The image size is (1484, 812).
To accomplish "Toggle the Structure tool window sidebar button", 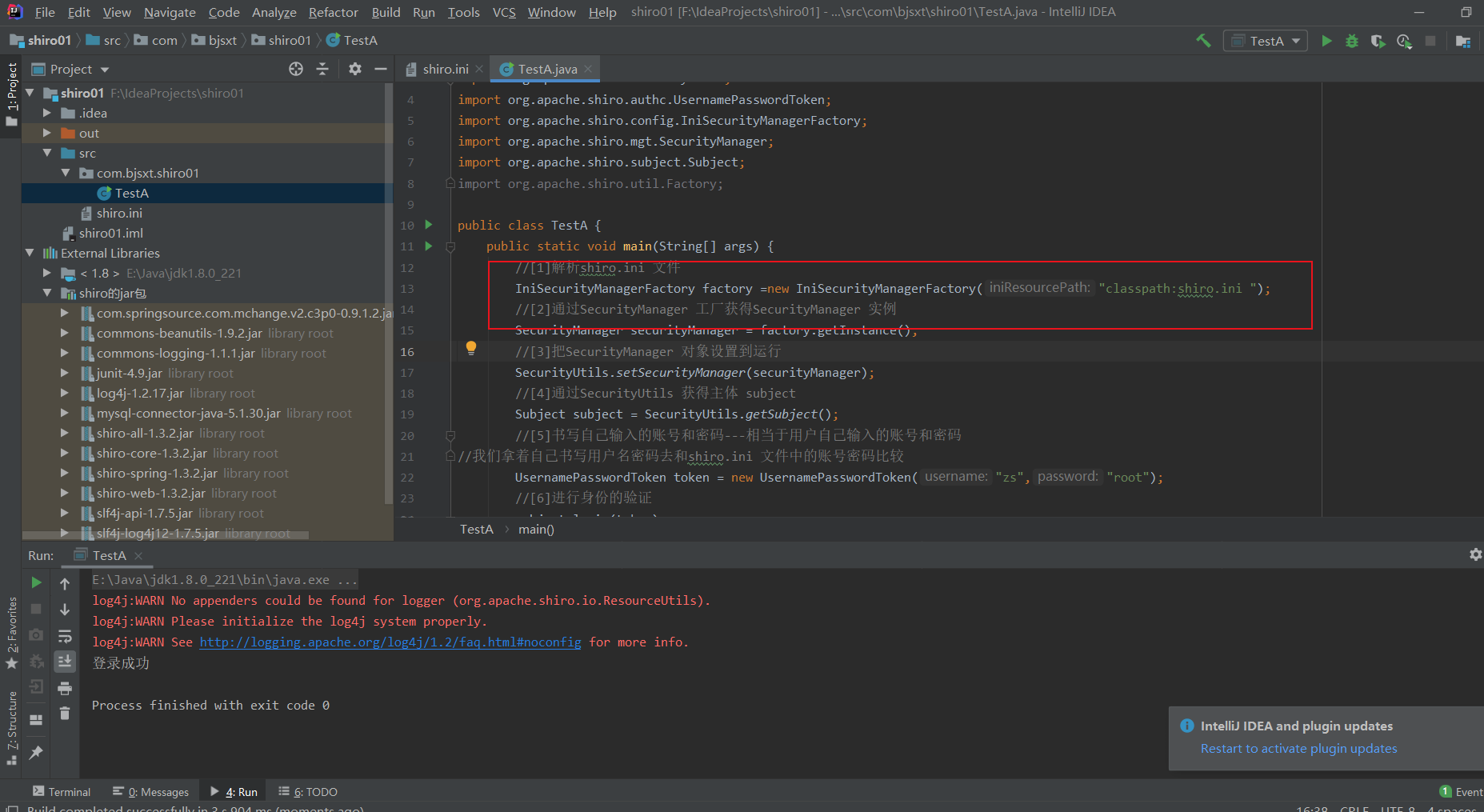I will pos(11,728).
